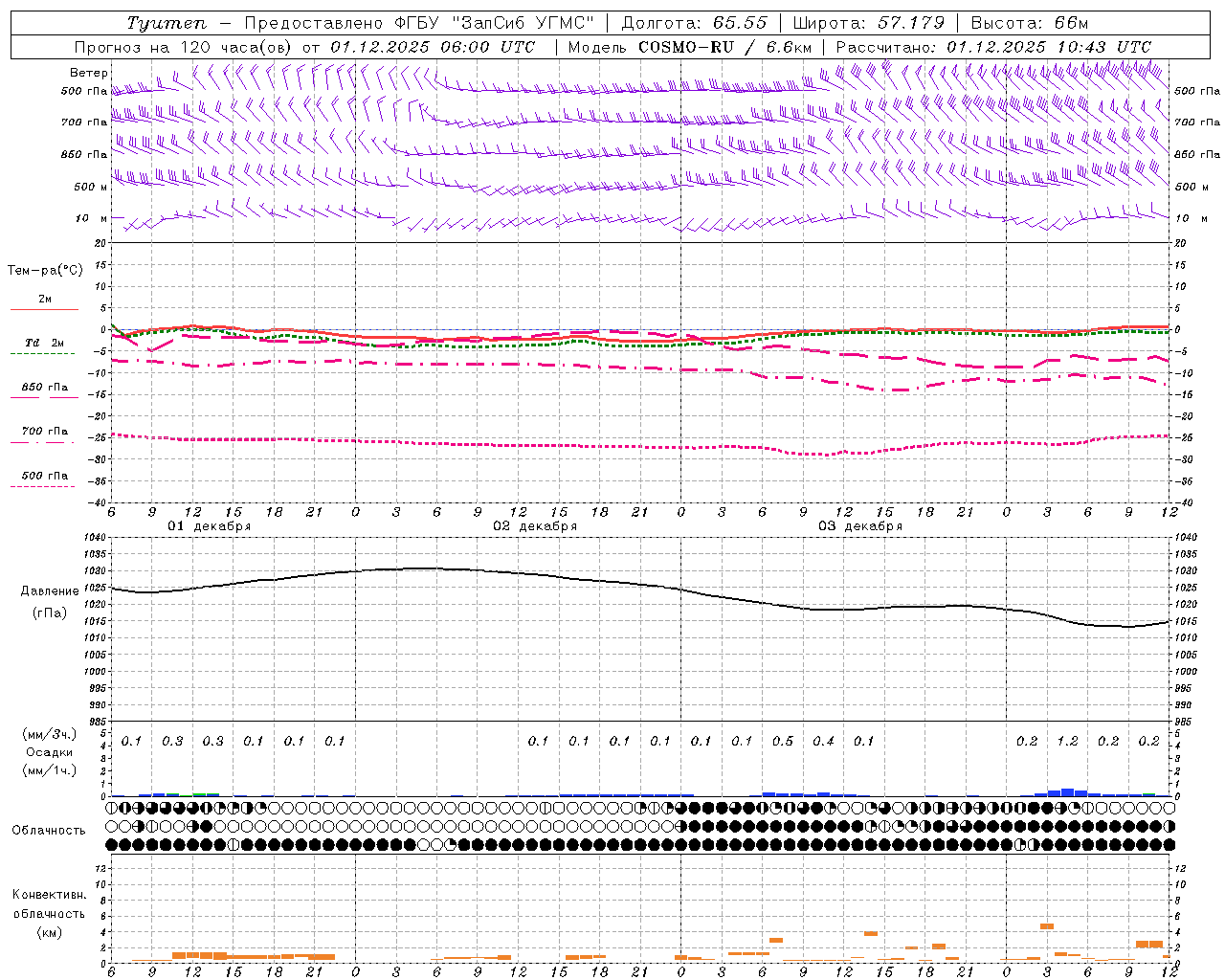The image size is (1225, 980).
Task: Select the Tyumen station title
Action: [x=167, y=23]
